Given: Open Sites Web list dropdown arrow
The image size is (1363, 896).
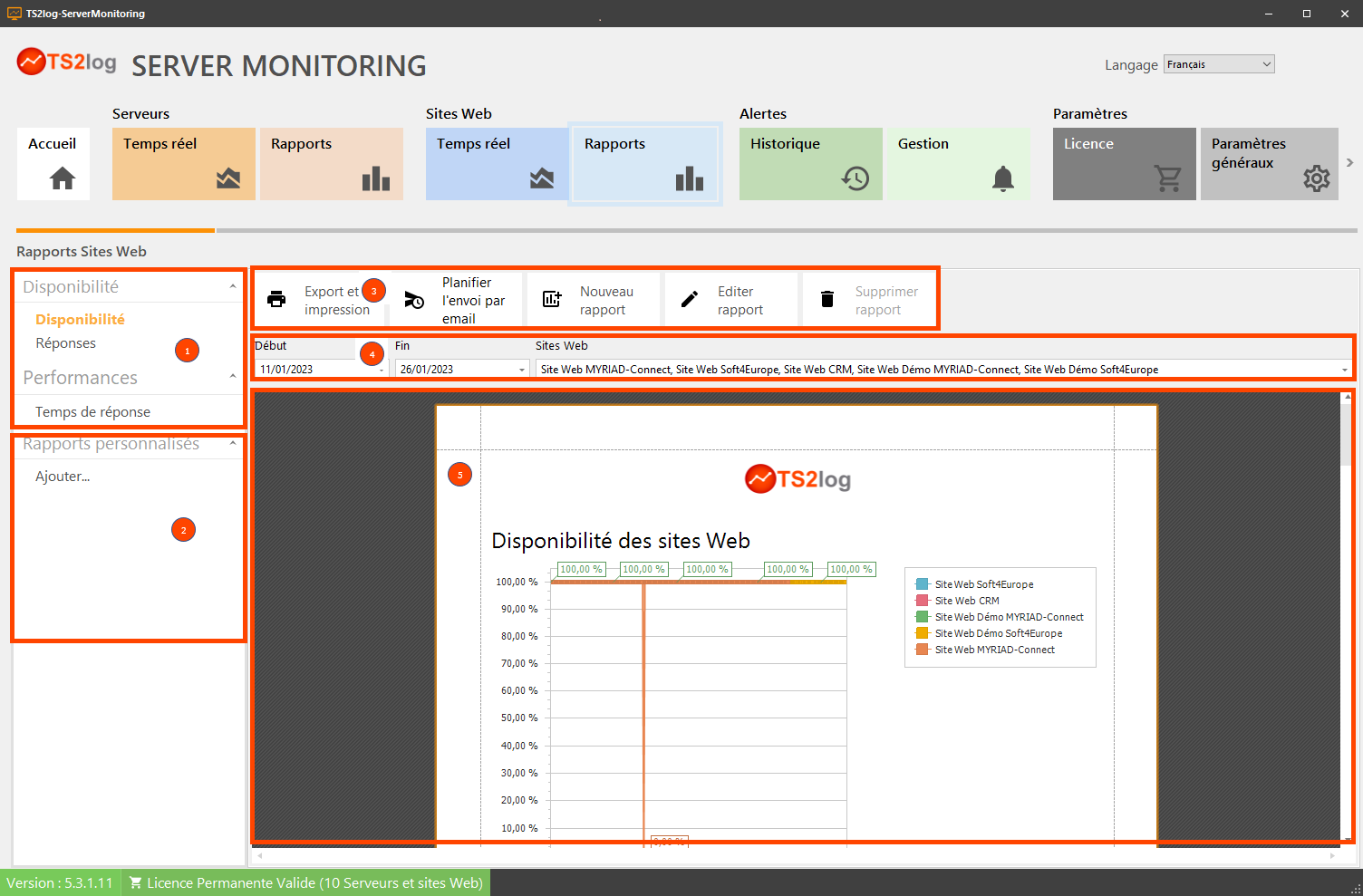Looking at the screenshot, I should point(1345,370).
